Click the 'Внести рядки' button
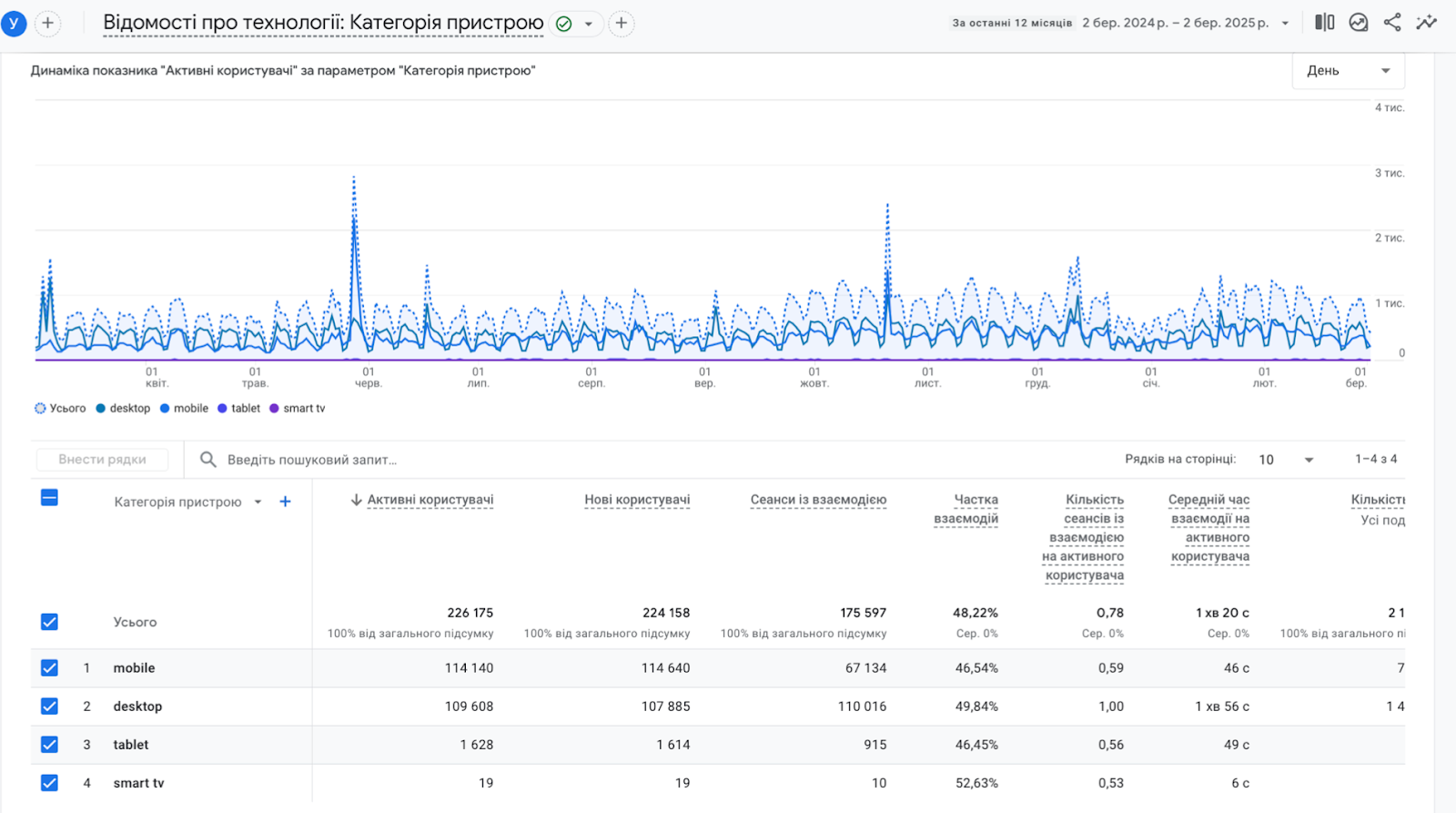 coord(102,460)
